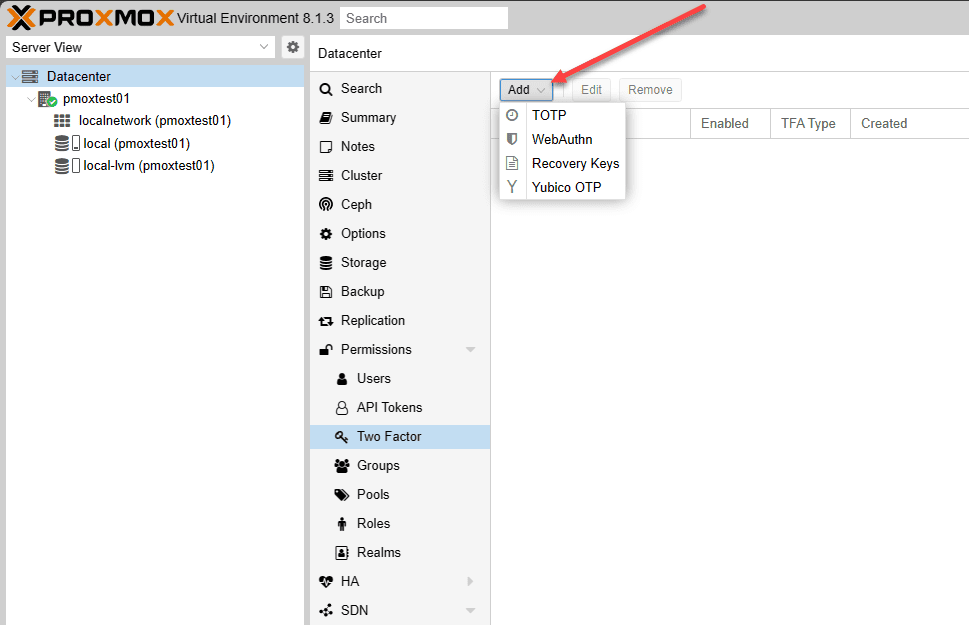Screen dimensions: 969x625
Task: Click the Remove button
Action: click(x=650, y=90)
